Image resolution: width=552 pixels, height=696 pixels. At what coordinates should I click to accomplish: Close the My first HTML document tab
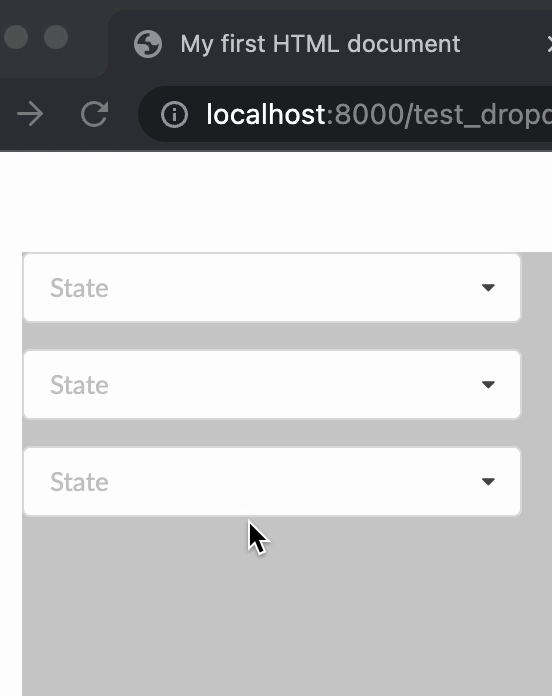pos(549,44)
